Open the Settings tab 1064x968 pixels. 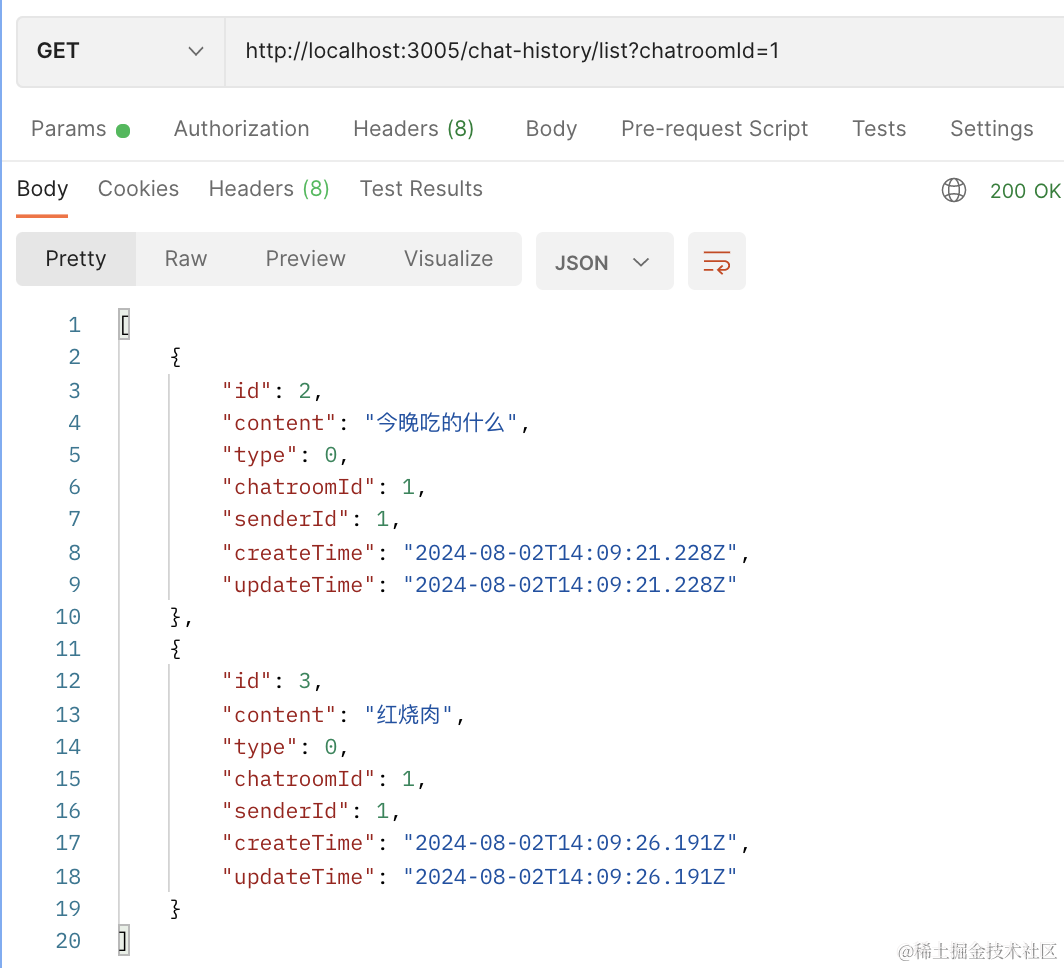(x=991, y=129)
